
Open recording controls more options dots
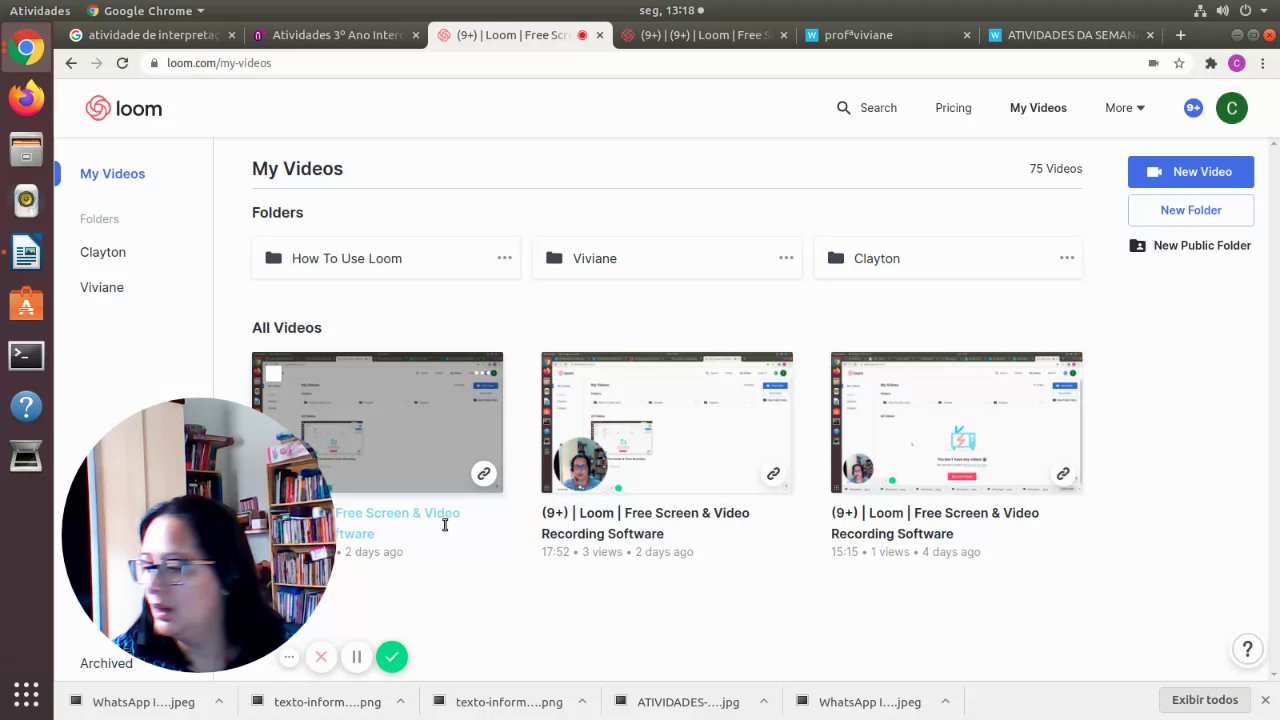pyautogui.click(x=289, y=657)
